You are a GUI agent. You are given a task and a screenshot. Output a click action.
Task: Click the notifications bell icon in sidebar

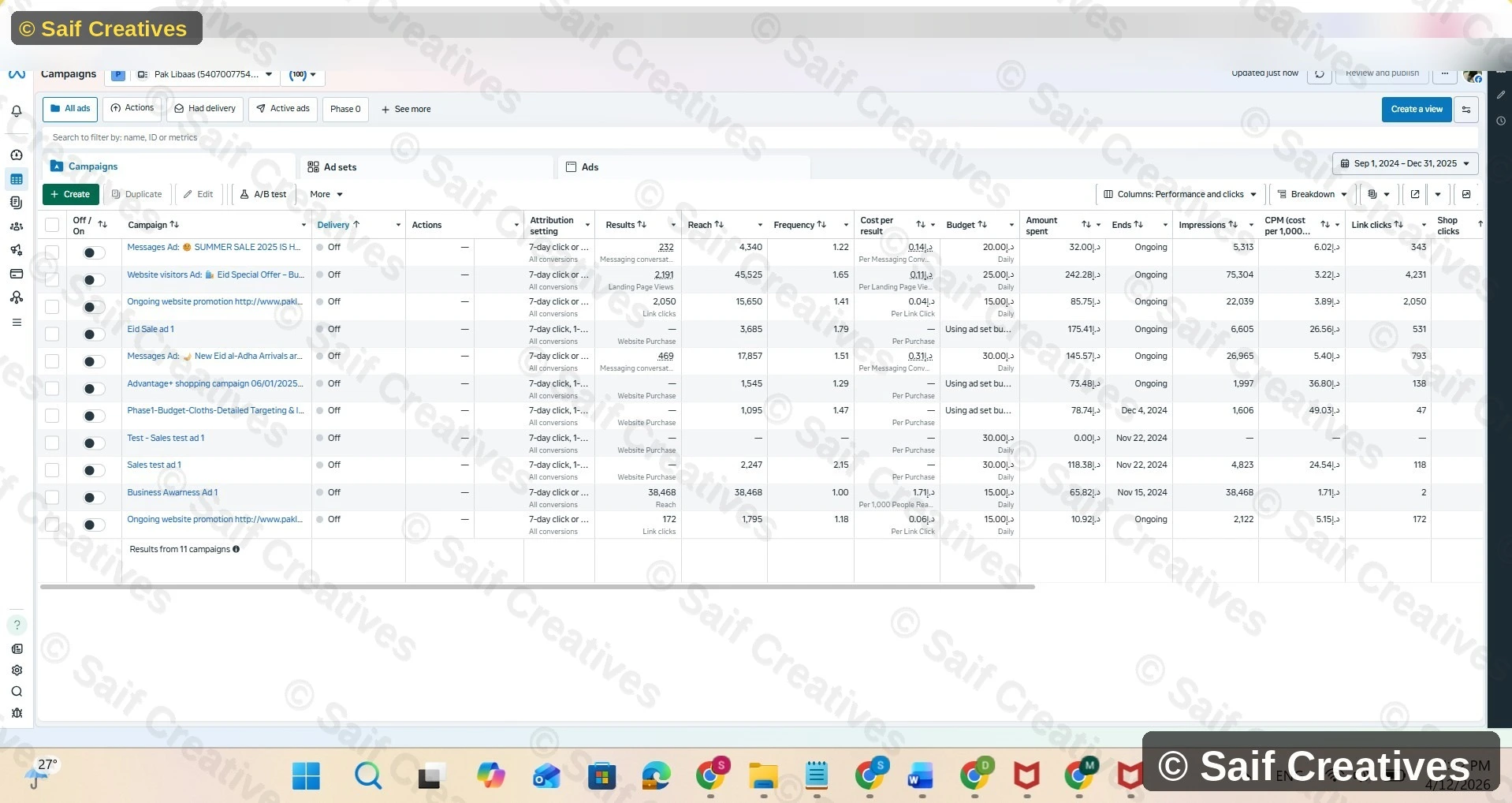click(x=17, y=111)
